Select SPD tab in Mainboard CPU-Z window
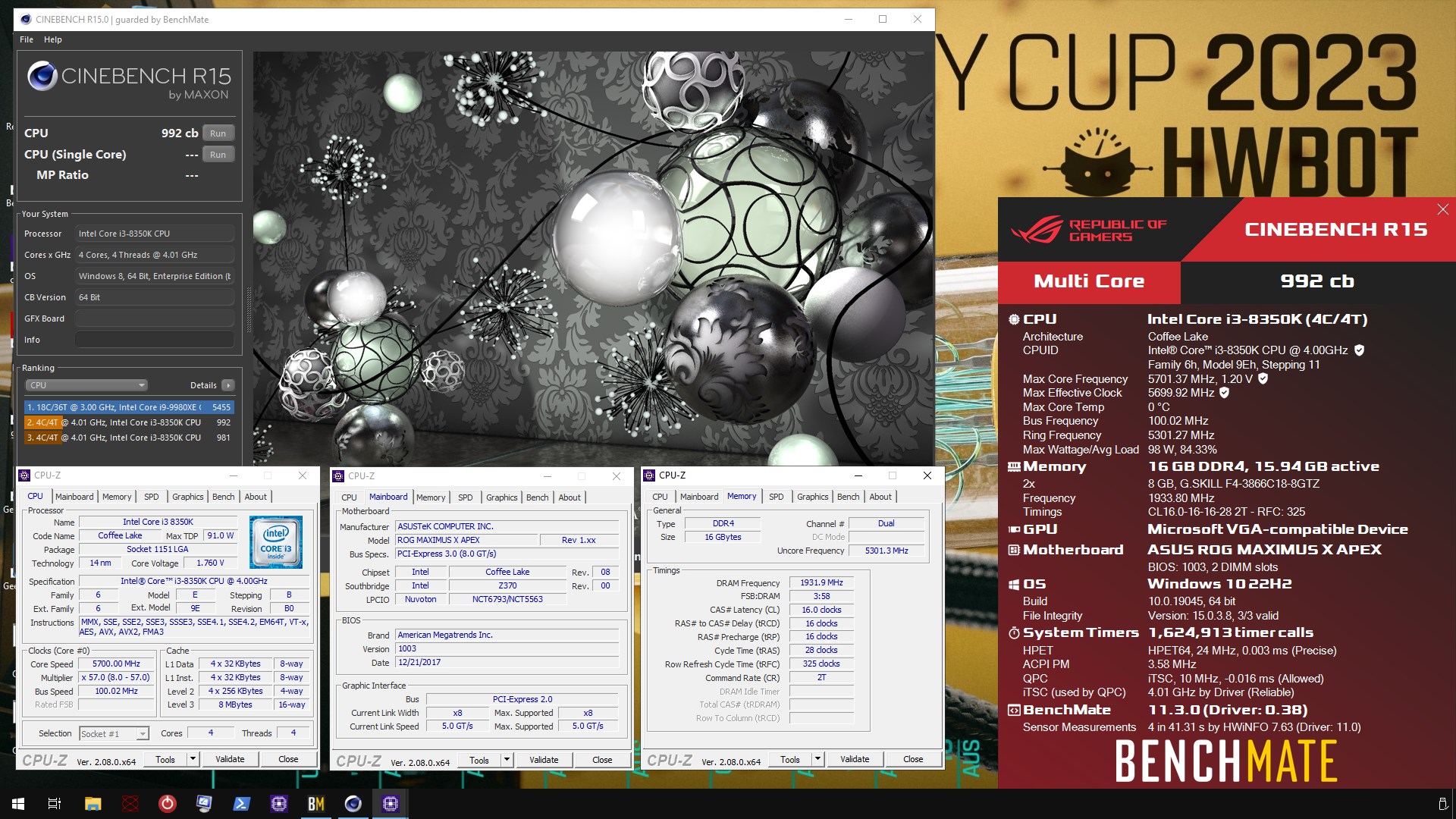 coord(465,497)
